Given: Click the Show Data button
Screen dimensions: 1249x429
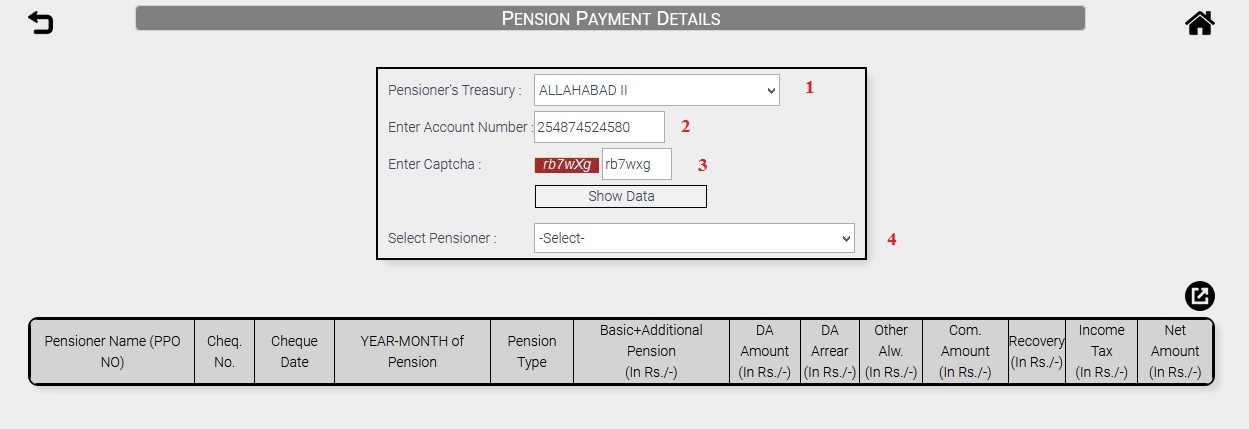Looking at the screenshot, I should click(620, 196).
